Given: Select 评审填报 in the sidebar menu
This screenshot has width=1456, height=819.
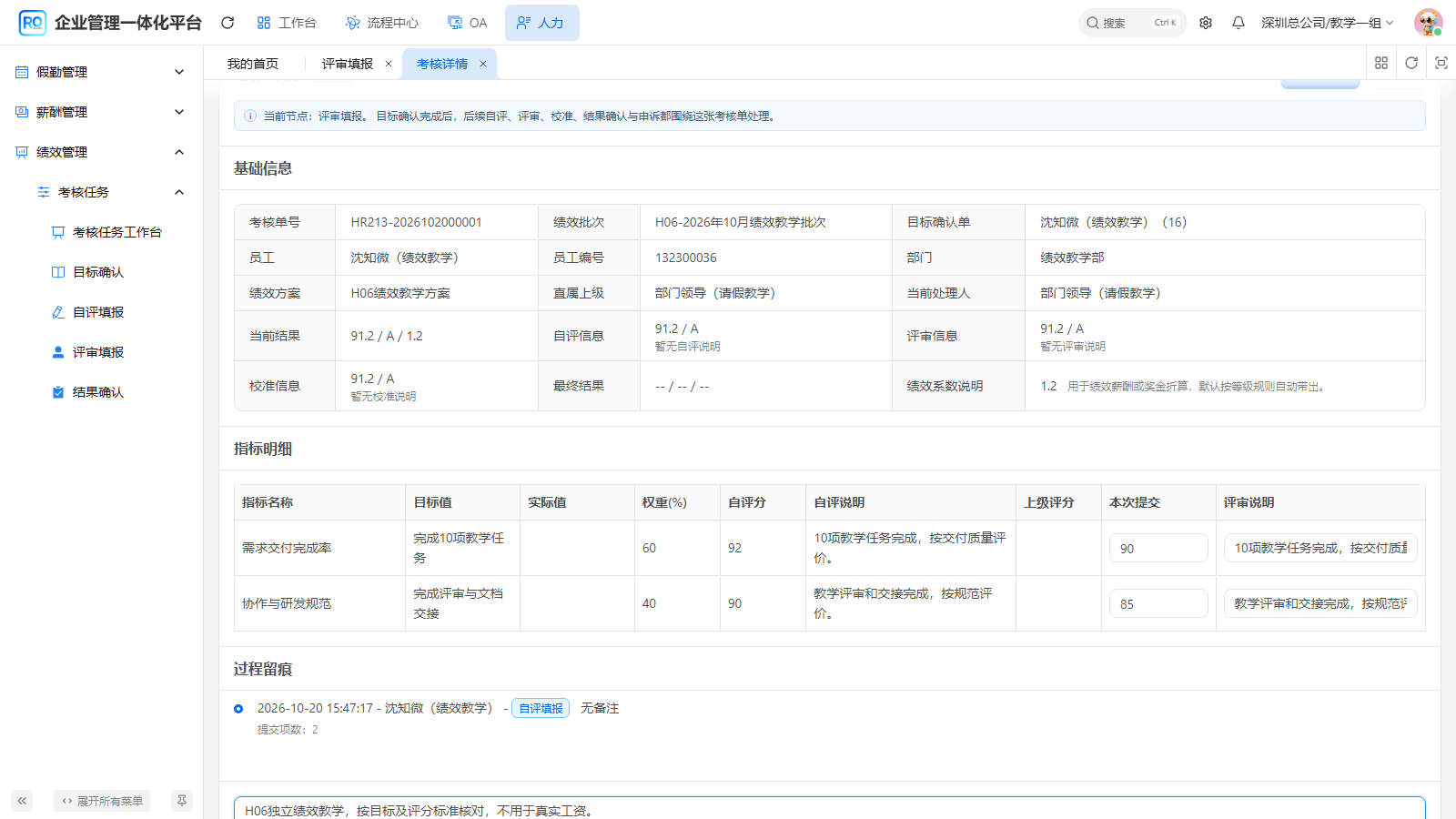Looking at the screenshot, I should 97,352.
